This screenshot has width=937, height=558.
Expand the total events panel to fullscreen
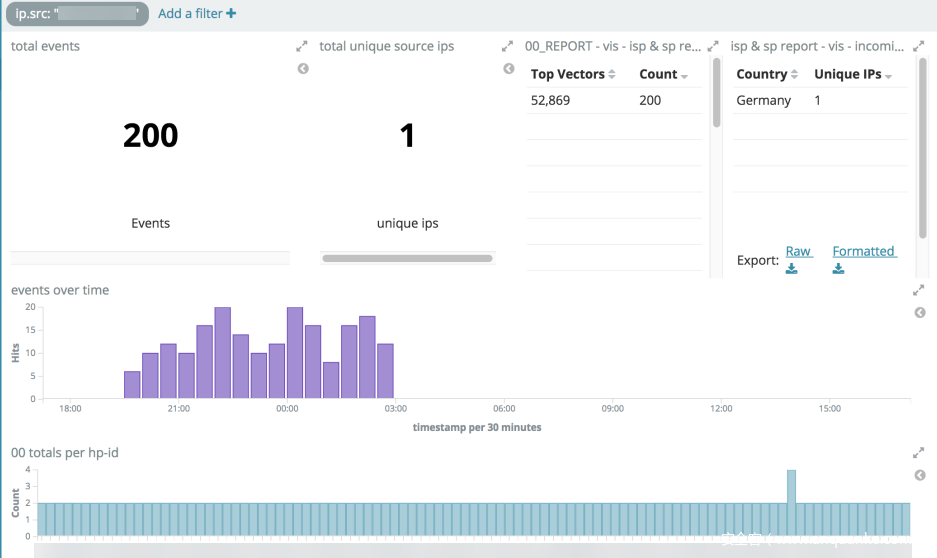tap(302, 47)
